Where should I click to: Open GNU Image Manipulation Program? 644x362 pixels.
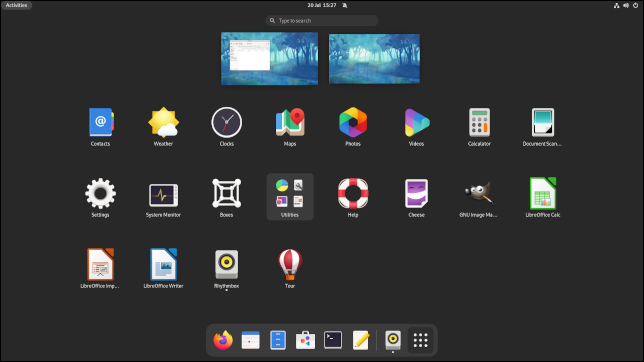pyautogui.click(x=478, y=198)
